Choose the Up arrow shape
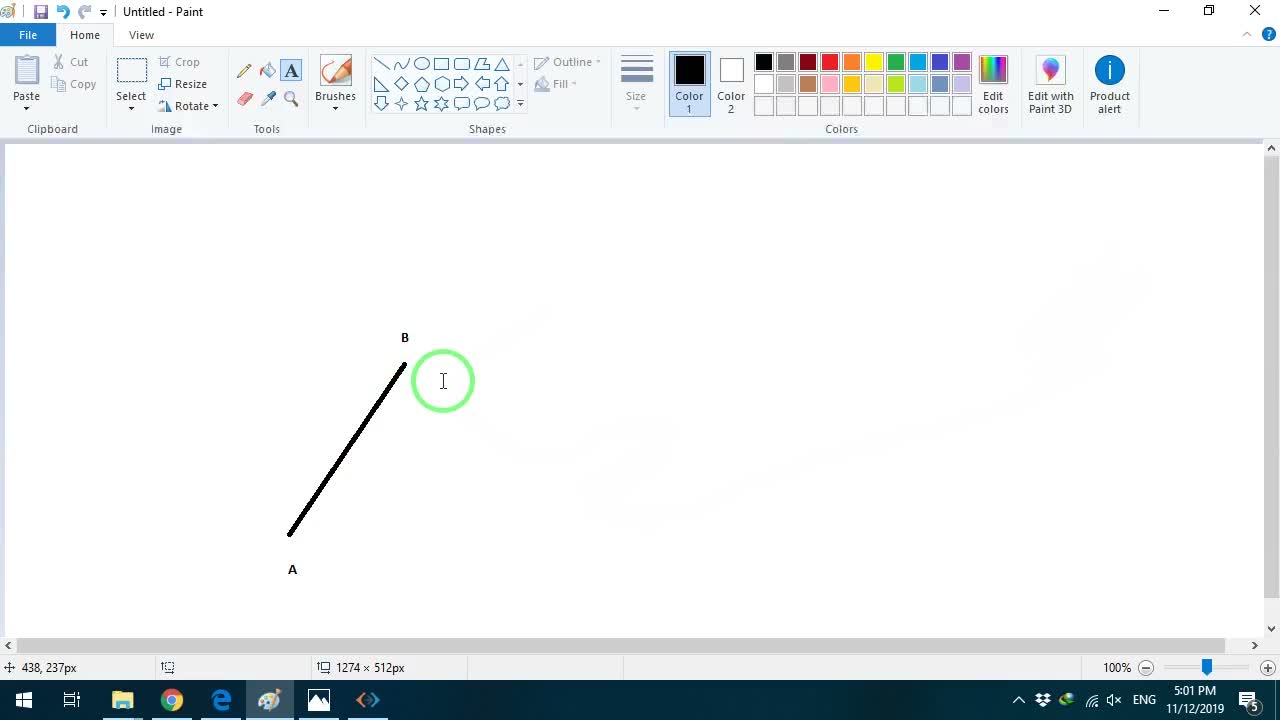 [x=501, y=84]
